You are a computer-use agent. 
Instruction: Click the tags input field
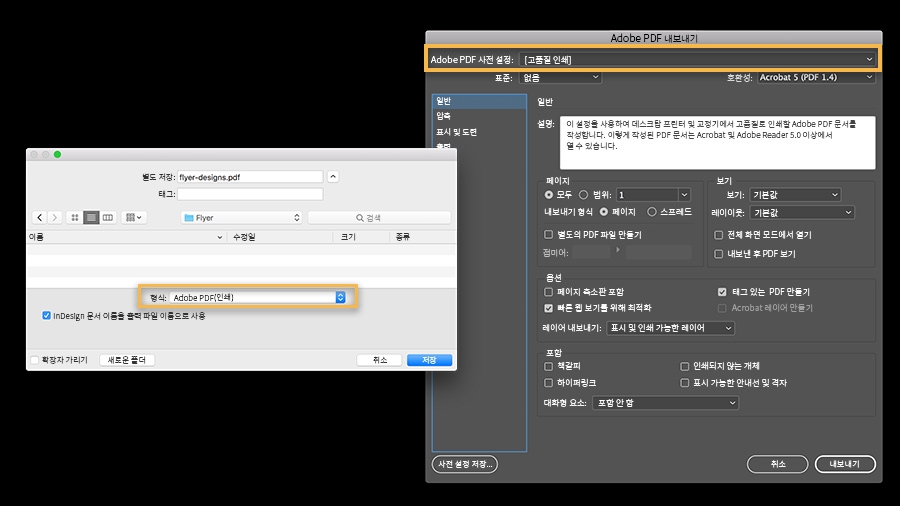pos(250,194)
